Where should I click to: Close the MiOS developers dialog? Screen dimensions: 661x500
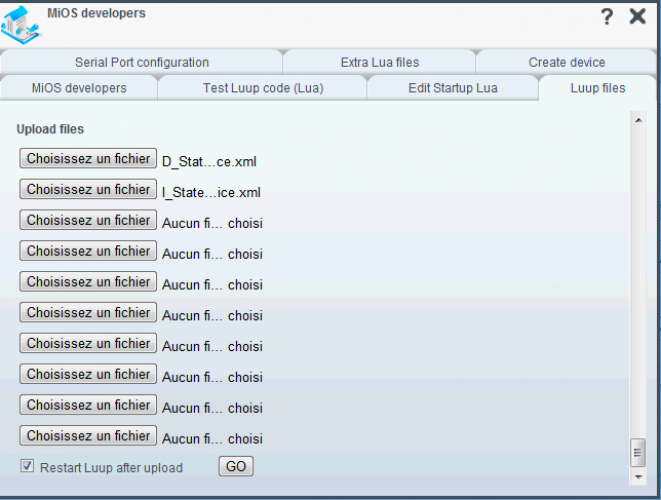pos(637,16)
